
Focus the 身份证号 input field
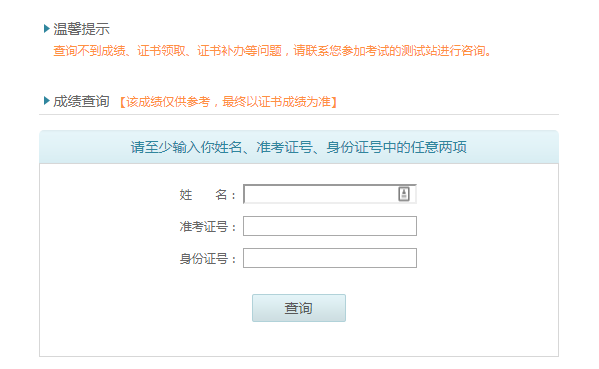(330, 258)
